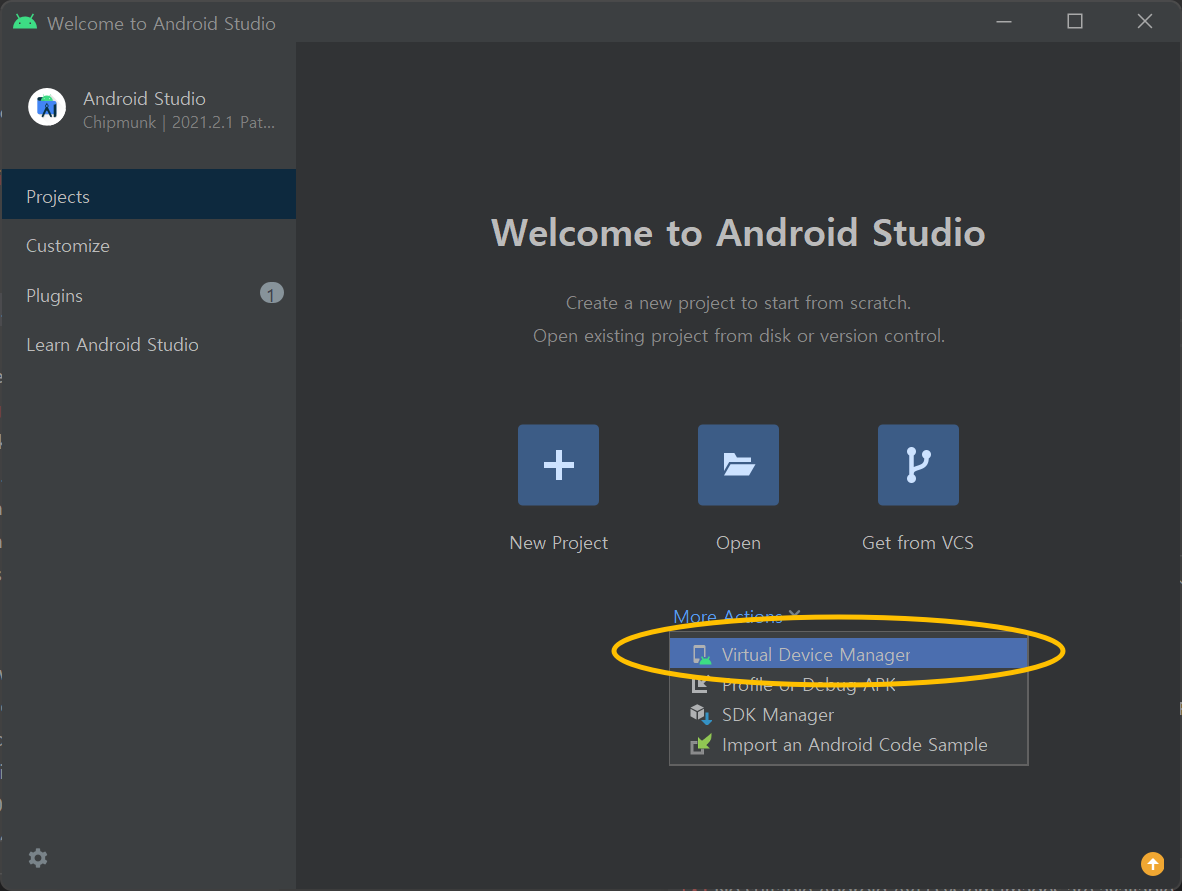1182x891 pixels.
Task: Click the Android robot title bar icon
Action: coord(25,23)
